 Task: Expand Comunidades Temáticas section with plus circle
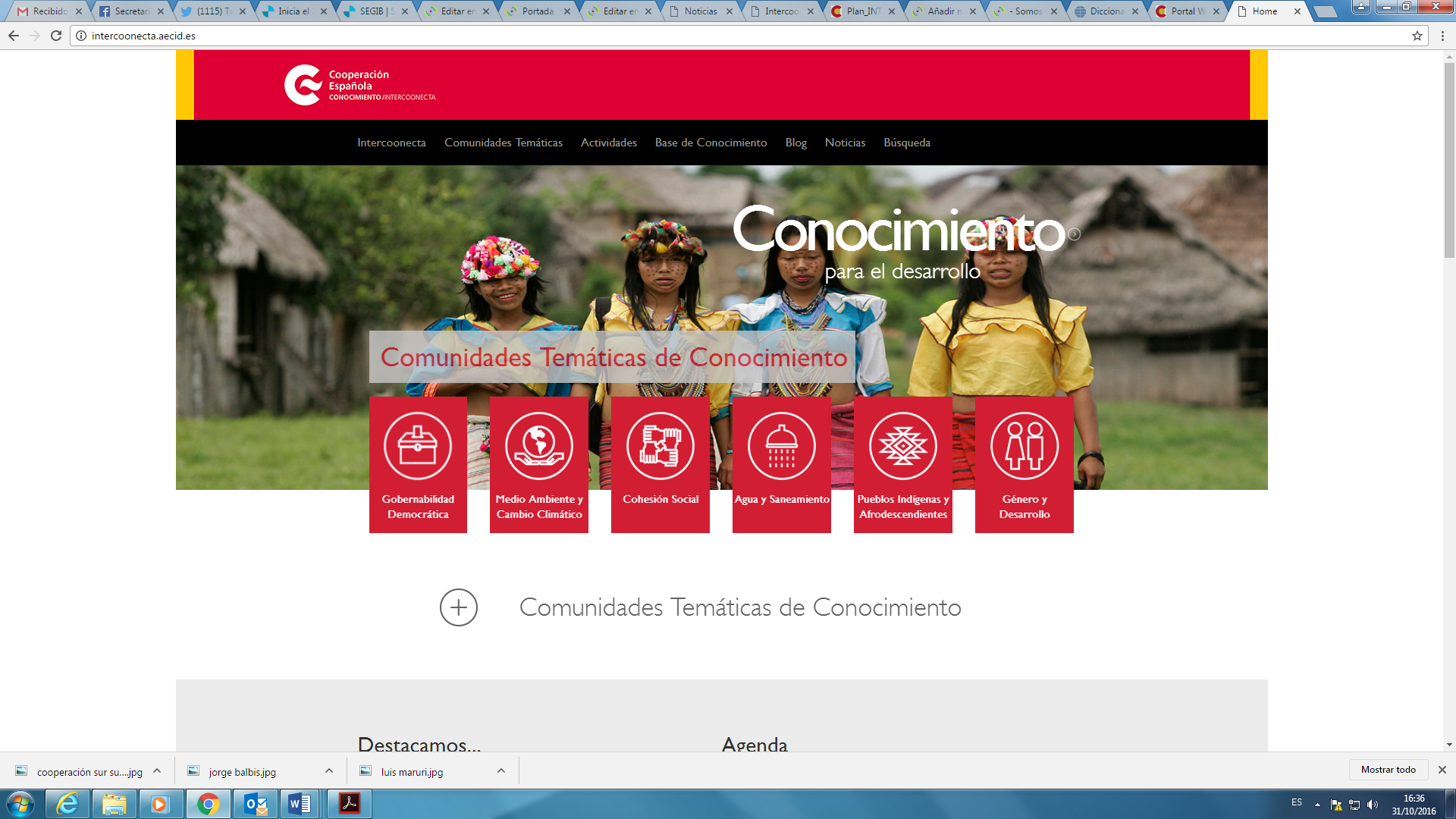point(459,607)
